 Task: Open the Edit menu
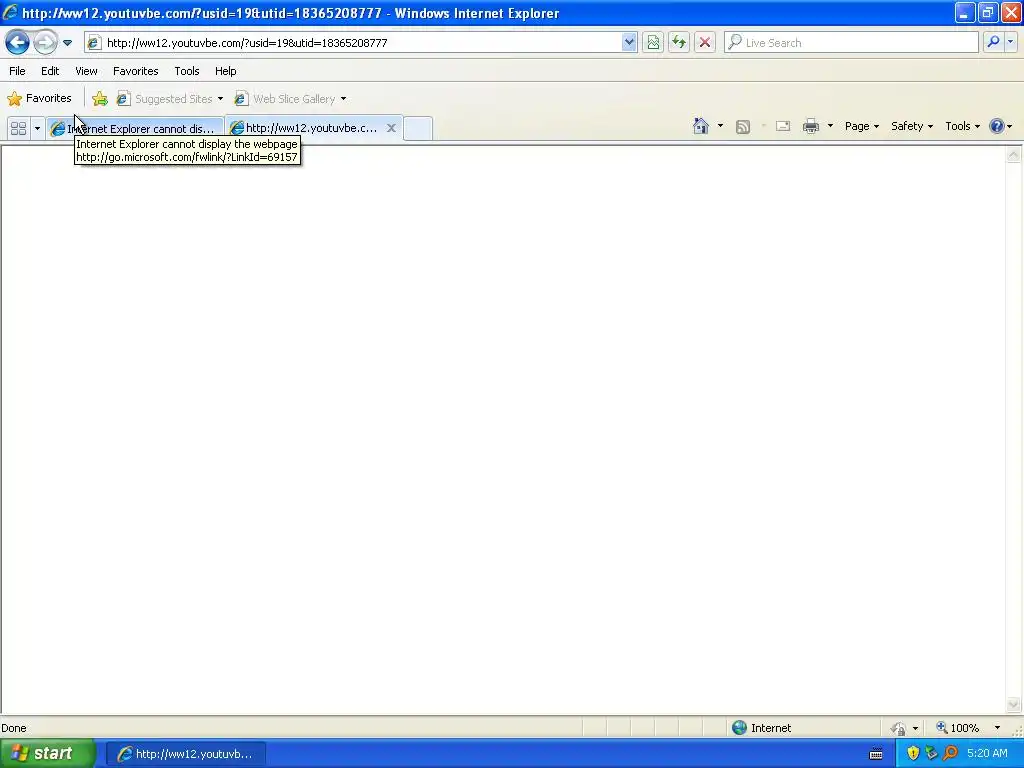50,71
